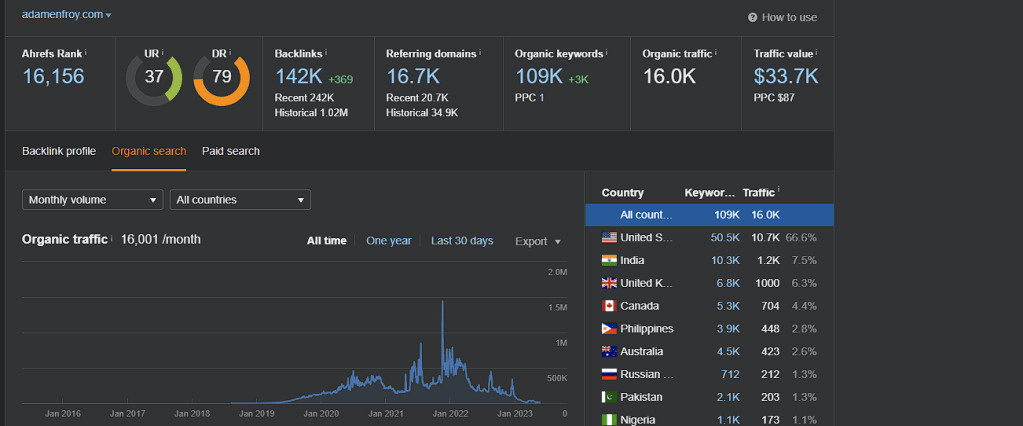Image resolution: width=1023 pixels, height=426 pixels.
Task: Click the UR donut gauge showing 37
Action: (x=154, y=78)
